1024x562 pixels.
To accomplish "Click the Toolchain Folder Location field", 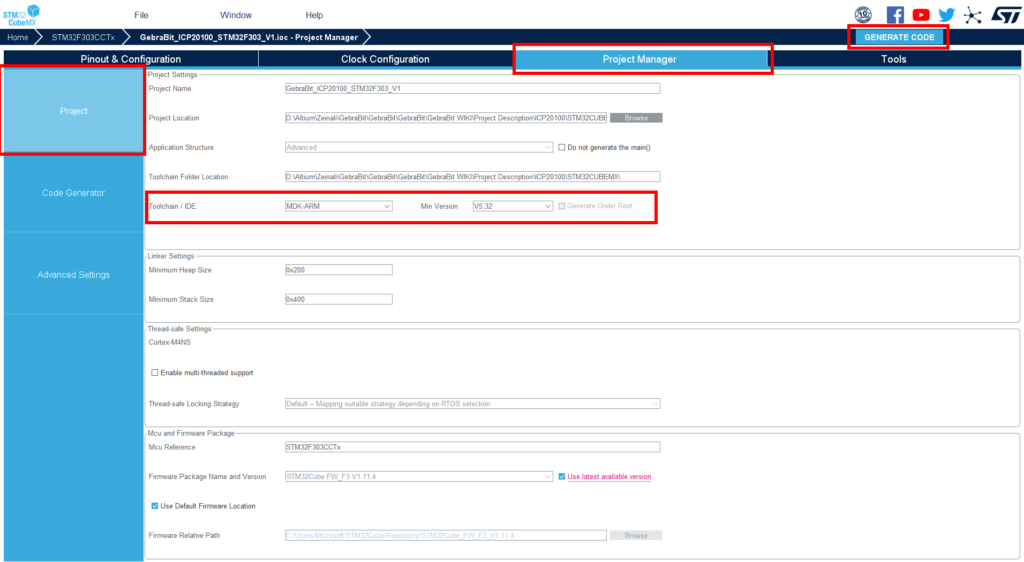I will [x=472, y=176].
